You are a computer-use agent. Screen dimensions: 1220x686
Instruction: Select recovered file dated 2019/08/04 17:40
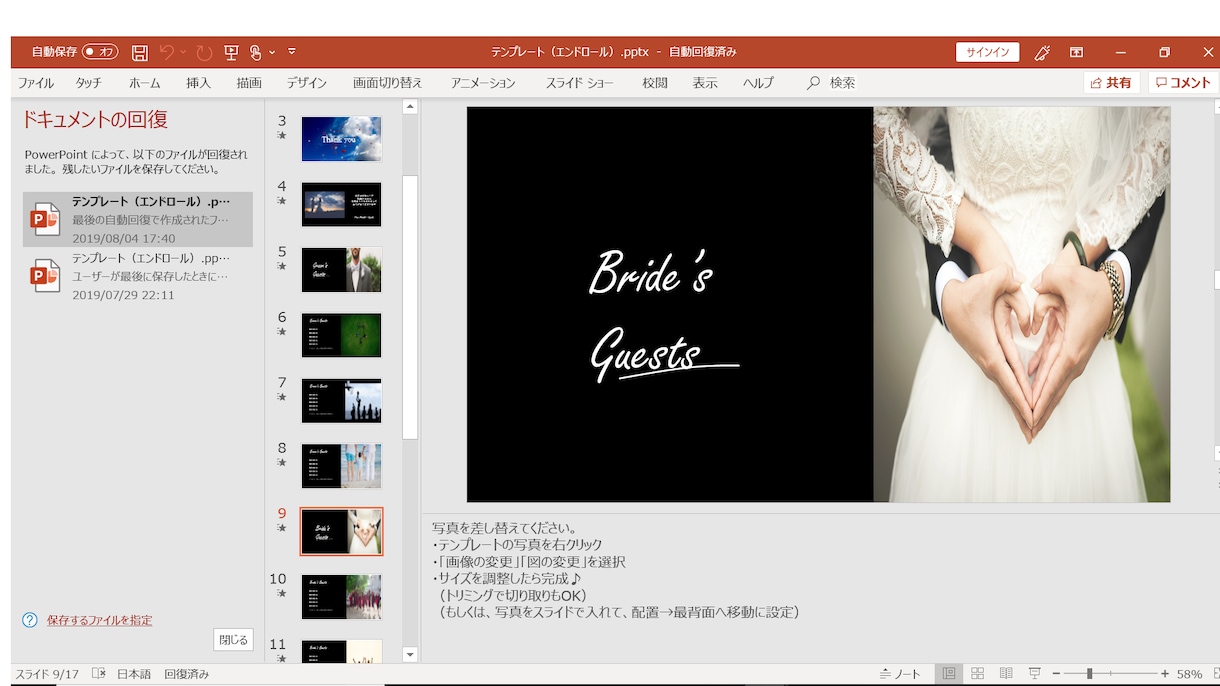(x=138, y=219)
